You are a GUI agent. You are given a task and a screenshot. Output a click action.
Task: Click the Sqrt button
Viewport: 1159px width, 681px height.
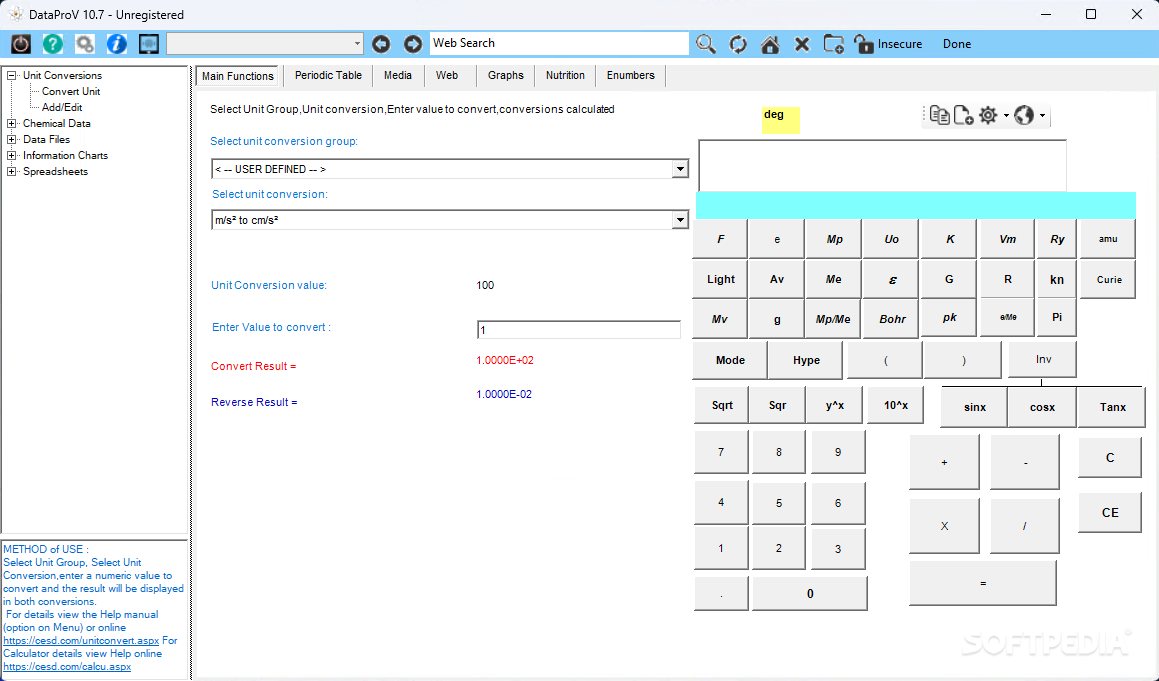[x=722, y=405]
